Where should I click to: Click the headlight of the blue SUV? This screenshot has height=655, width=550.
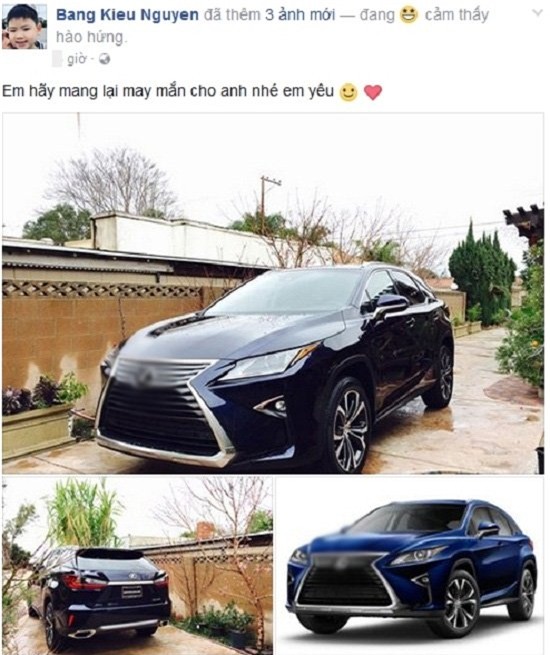coord(419,556)
